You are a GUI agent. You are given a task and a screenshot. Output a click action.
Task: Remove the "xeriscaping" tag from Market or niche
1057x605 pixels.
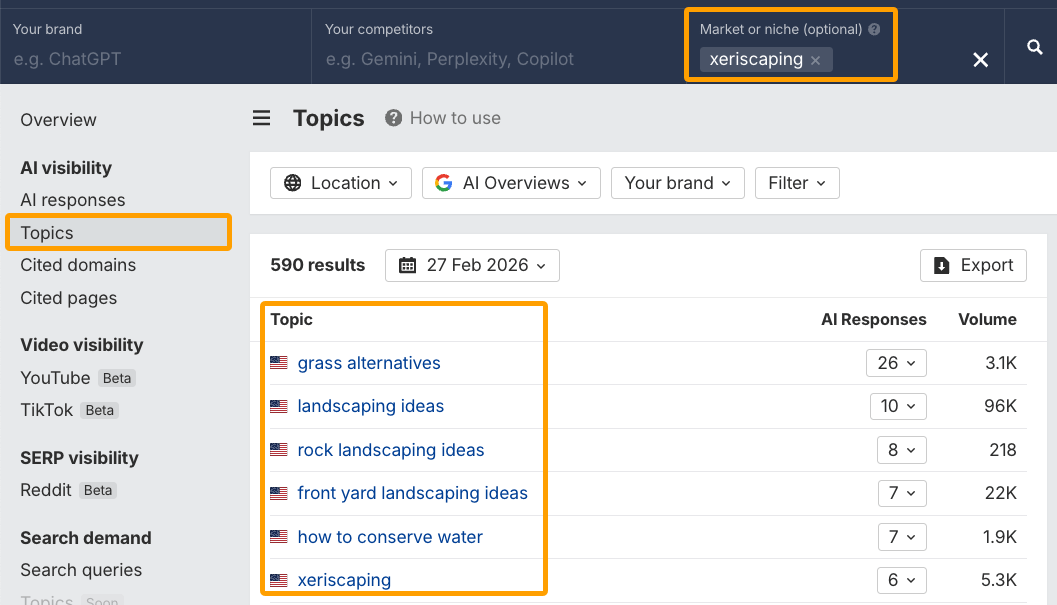pyautogui.click(x=816, y=60)
